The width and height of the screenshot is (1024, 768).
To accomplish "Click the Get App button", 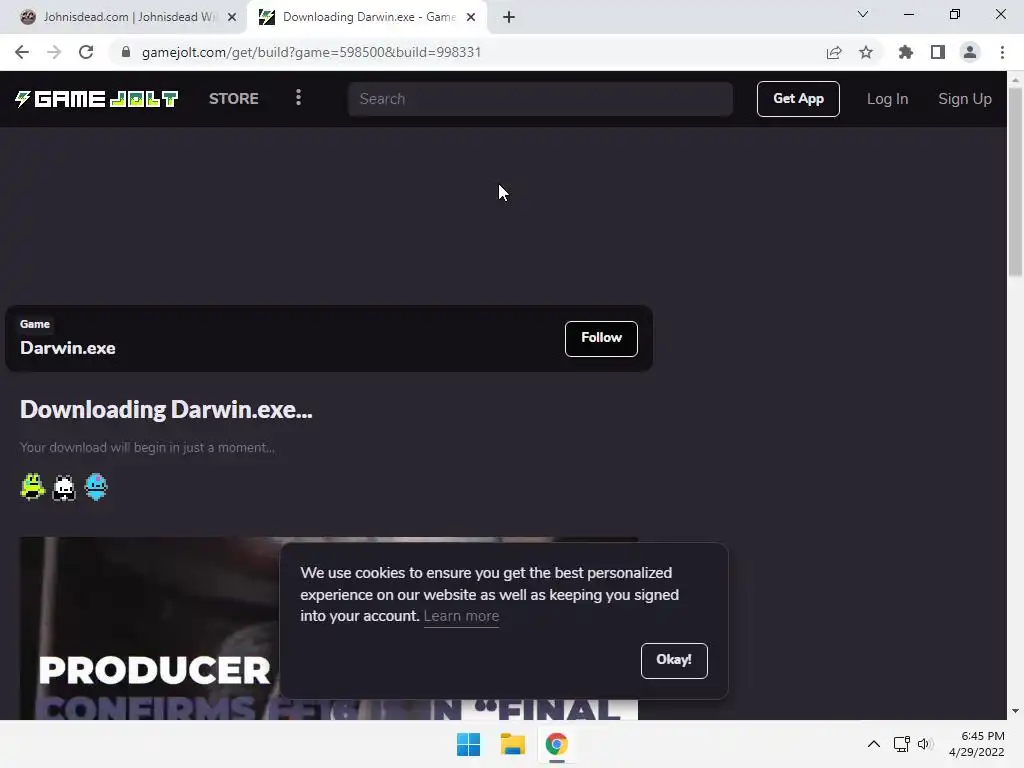I will pyautogui.click(x=798, y=99).
